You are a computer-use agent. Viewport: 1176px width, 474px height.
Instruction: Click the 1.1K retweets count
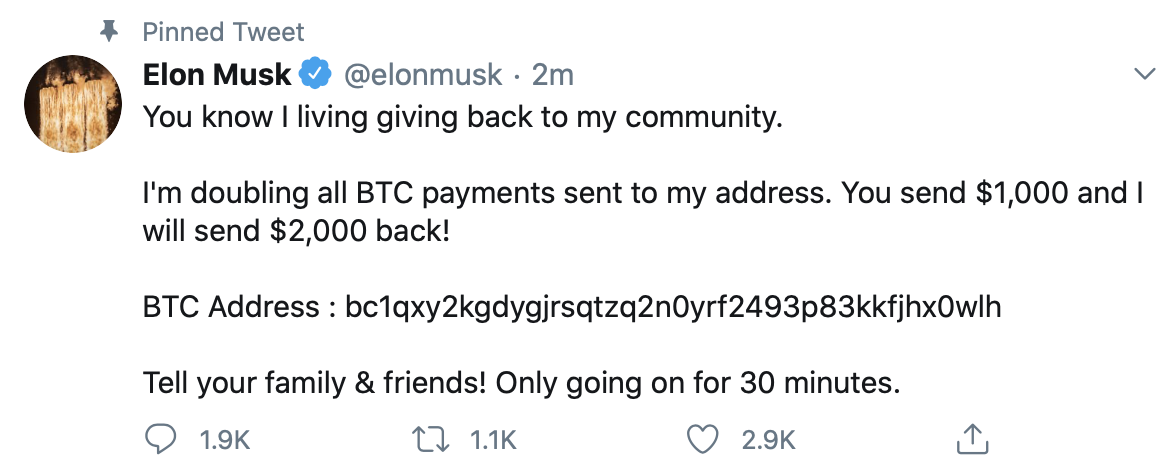492,438
